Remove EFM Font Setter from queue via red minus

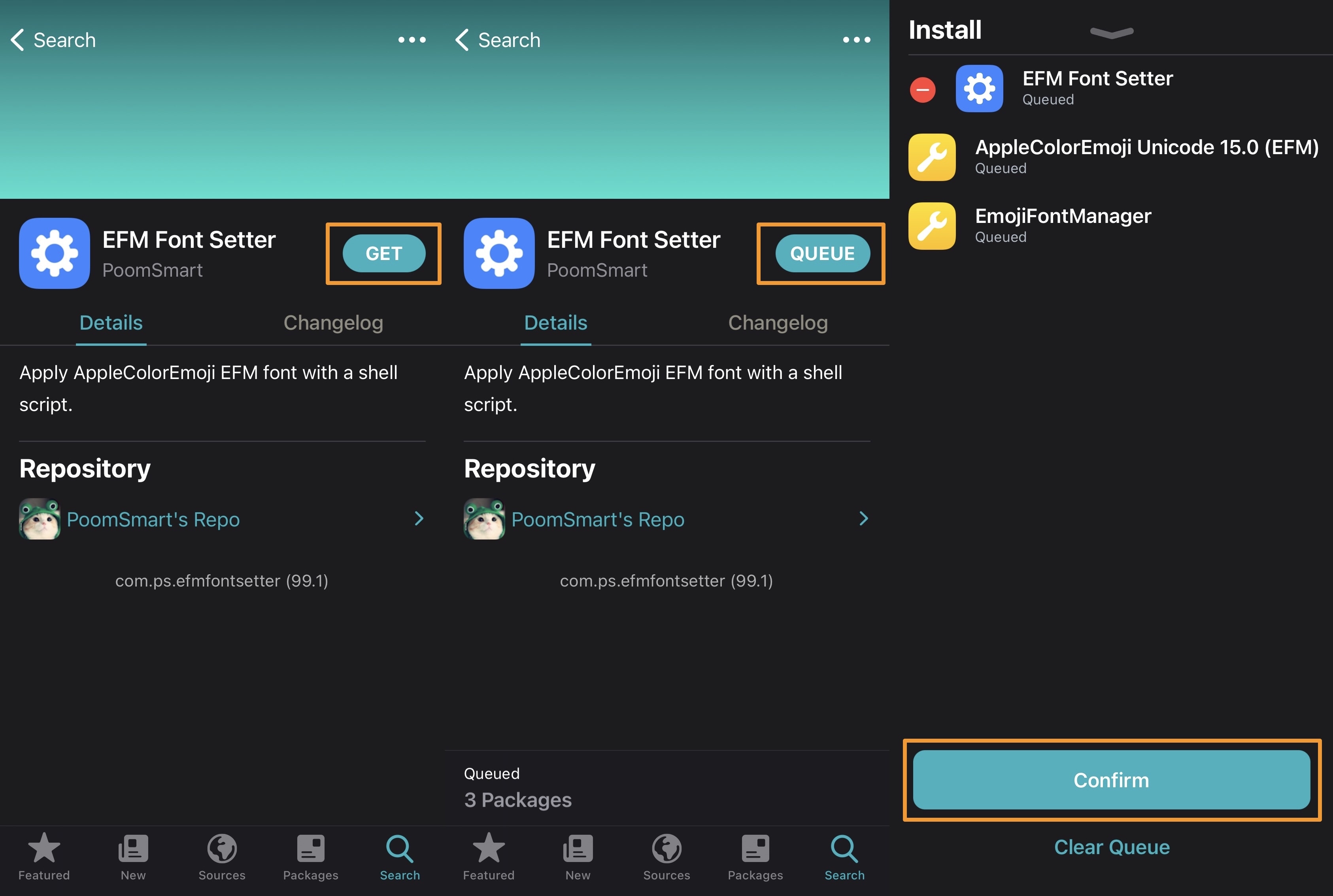click(923, 90)
